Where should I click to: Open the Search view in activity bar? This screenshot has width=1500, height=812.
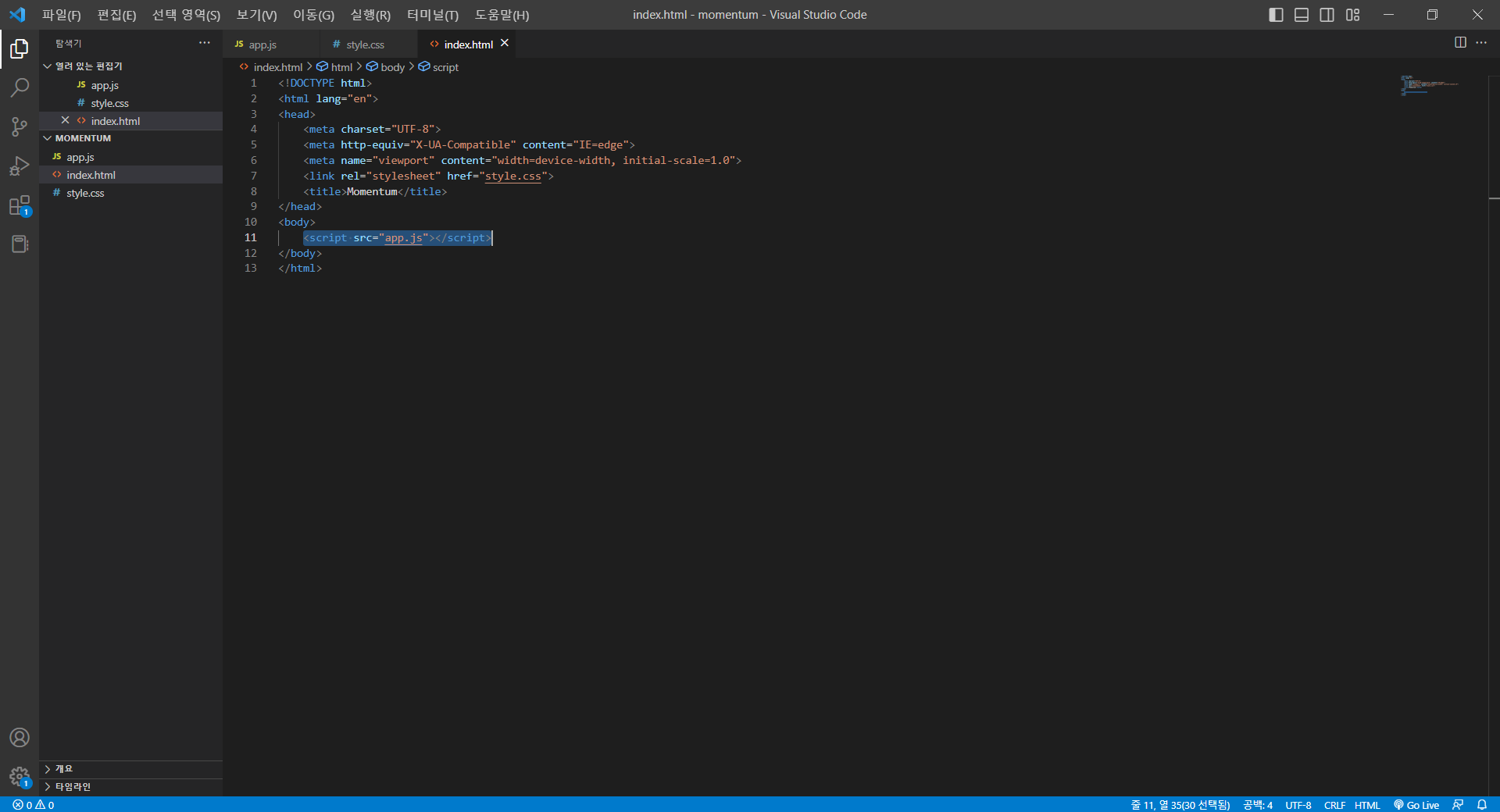(x=20, y=87)
